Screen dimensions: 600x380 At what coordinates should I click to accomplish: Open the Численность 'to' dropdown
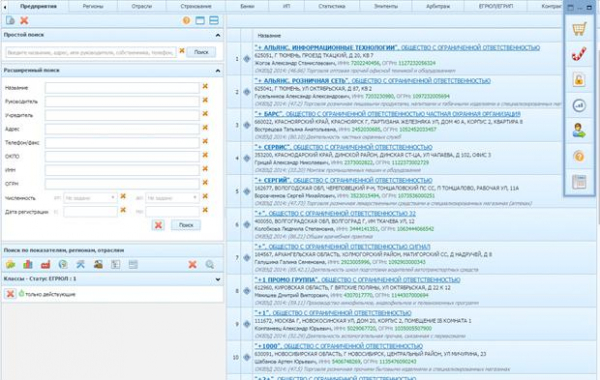[x=172, y=198]
